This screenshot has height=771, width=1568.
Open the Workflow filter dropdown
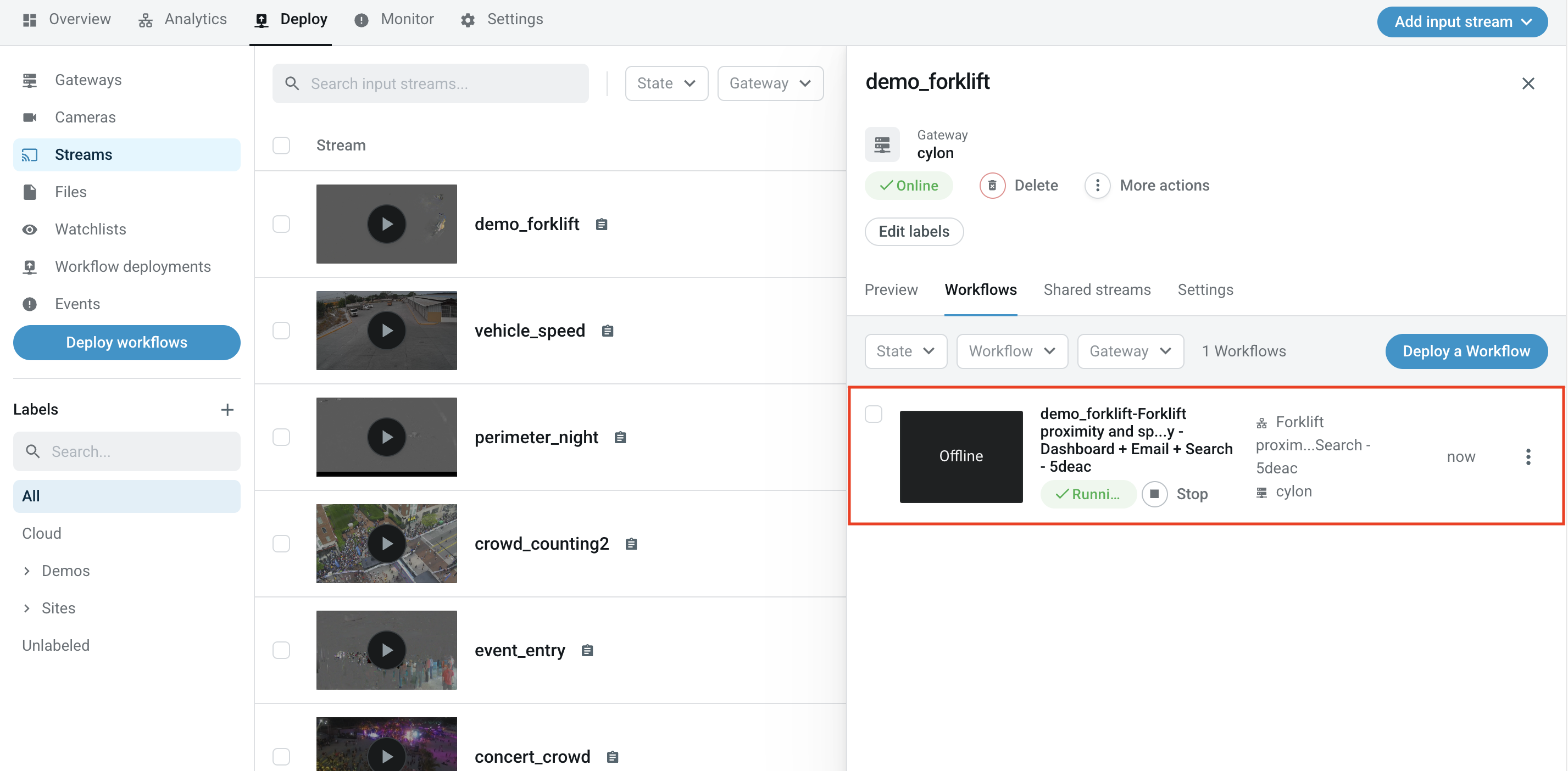[1011, 351]
